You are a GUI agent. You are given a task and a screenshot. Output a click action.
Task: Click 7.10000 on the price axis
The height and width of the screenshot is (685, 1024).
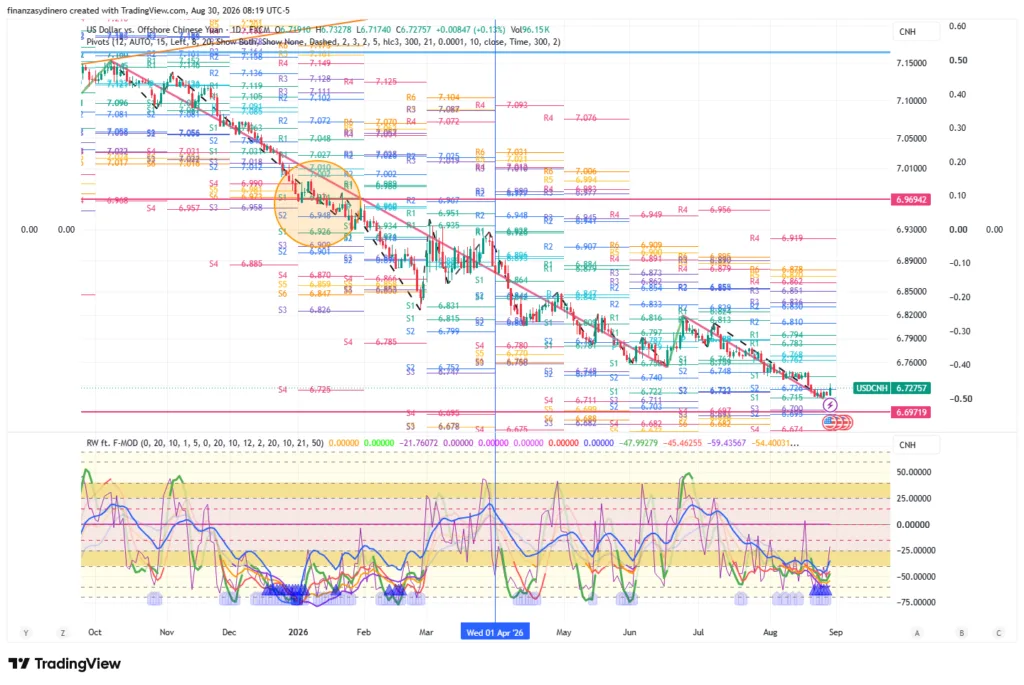pos(912,101)
